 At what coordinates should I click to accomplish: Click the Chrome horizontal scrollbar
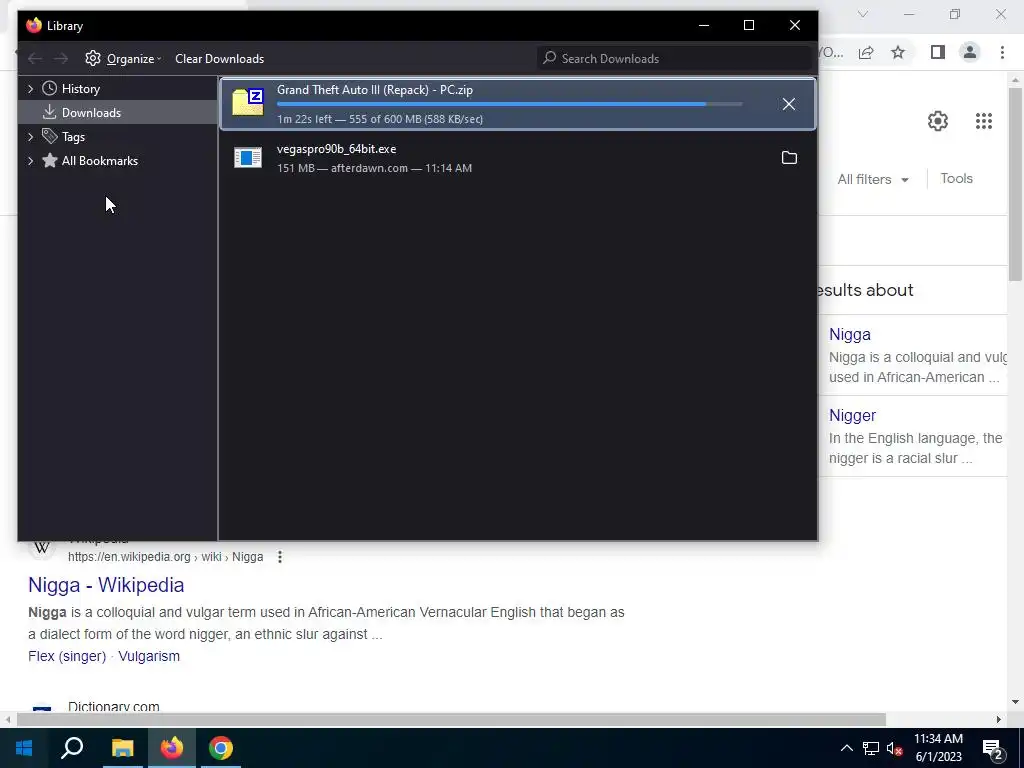point(451,719)
